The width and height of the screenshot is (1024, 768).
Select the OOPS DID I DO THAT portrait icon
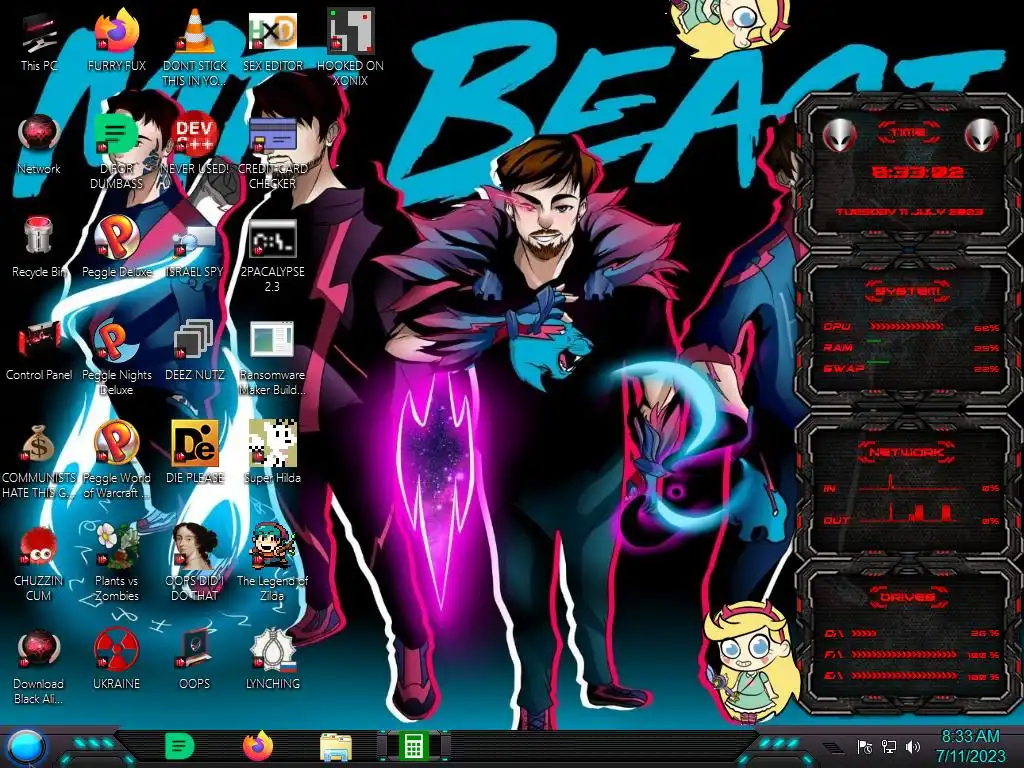coord(195,562)
